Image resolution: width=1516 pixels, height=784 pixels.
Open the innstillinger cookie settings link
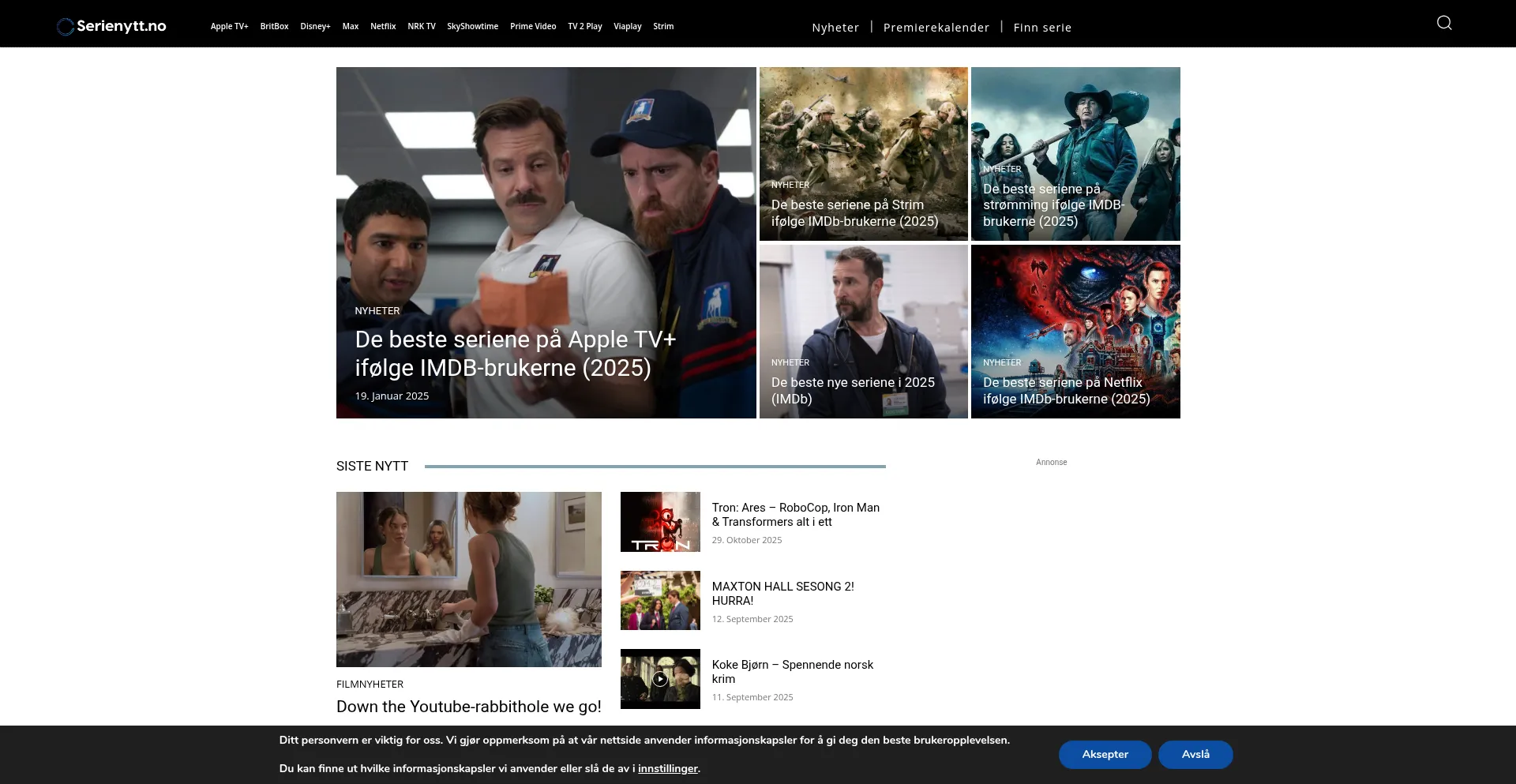pos(667,767)
